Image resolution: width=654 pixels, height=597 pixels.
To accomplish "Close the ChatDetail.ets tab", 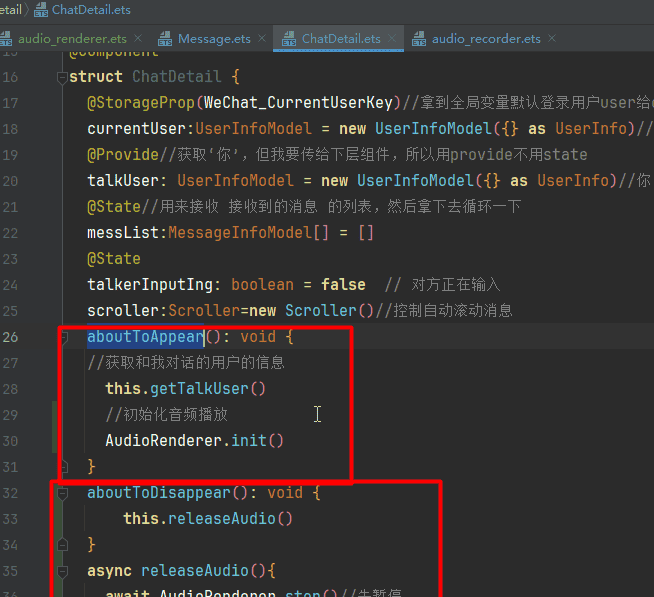I will 392,38.
